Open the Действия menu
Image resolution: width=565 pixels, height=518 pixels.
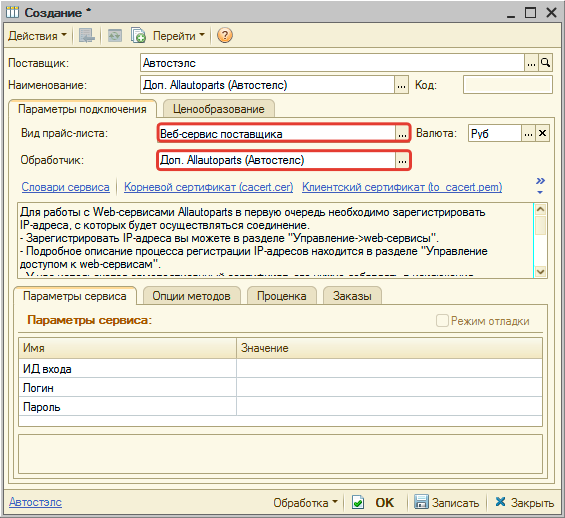(x=37, y=36)
